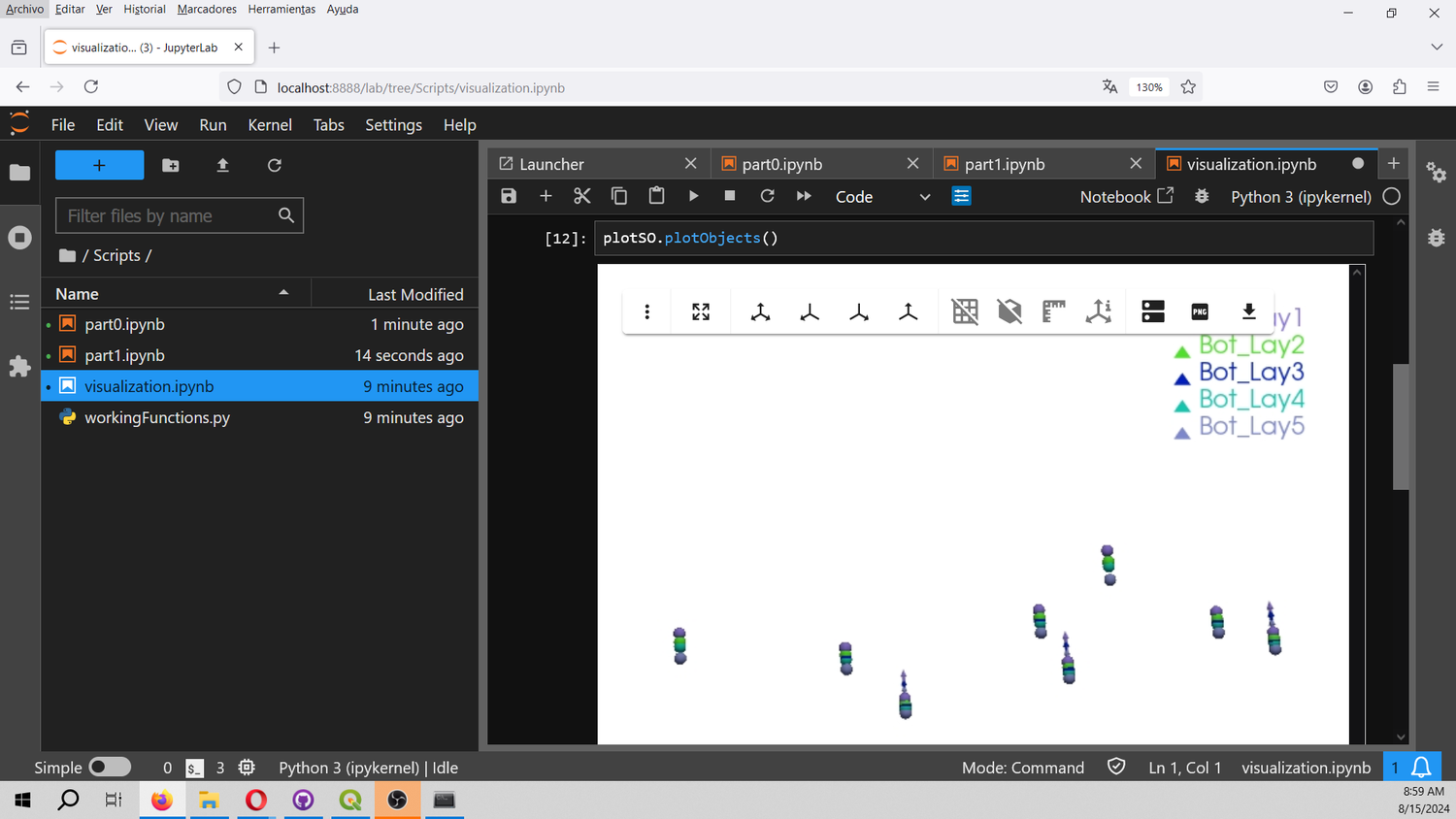Open QGIS from the taskbar
Viewport: 1456px width, 819px height.
pyautogui.click(x=350, y=800)
